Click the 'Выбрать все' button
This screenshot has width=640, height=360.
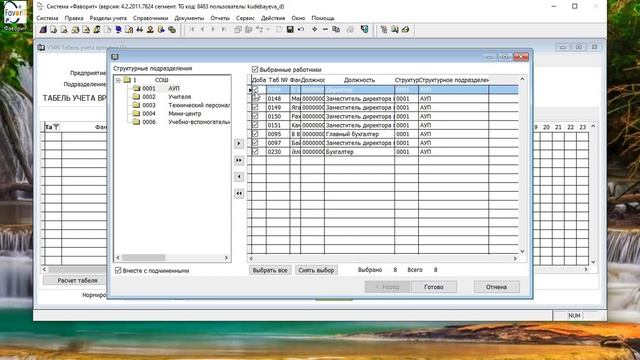click(x=270, y=270)
